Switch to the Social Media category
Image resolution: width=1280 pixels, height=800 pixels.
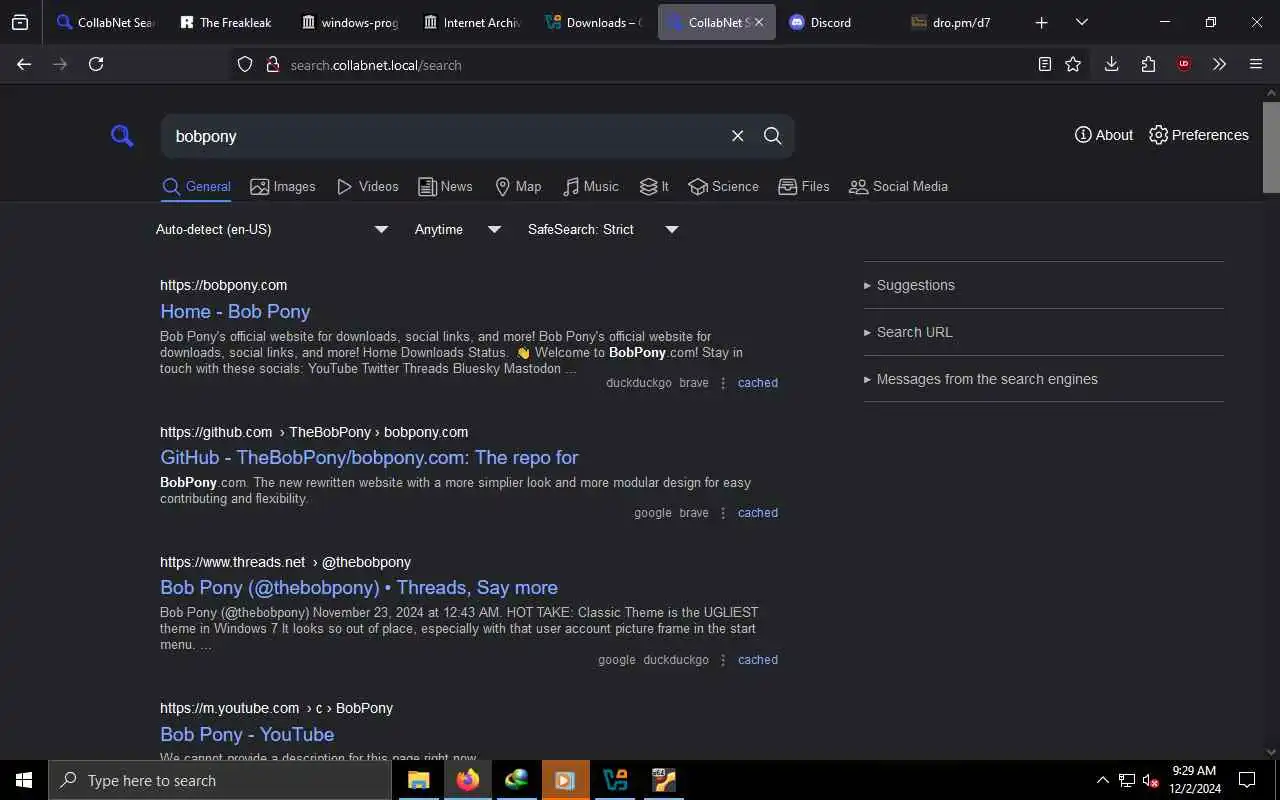click(x=898, y=187)
